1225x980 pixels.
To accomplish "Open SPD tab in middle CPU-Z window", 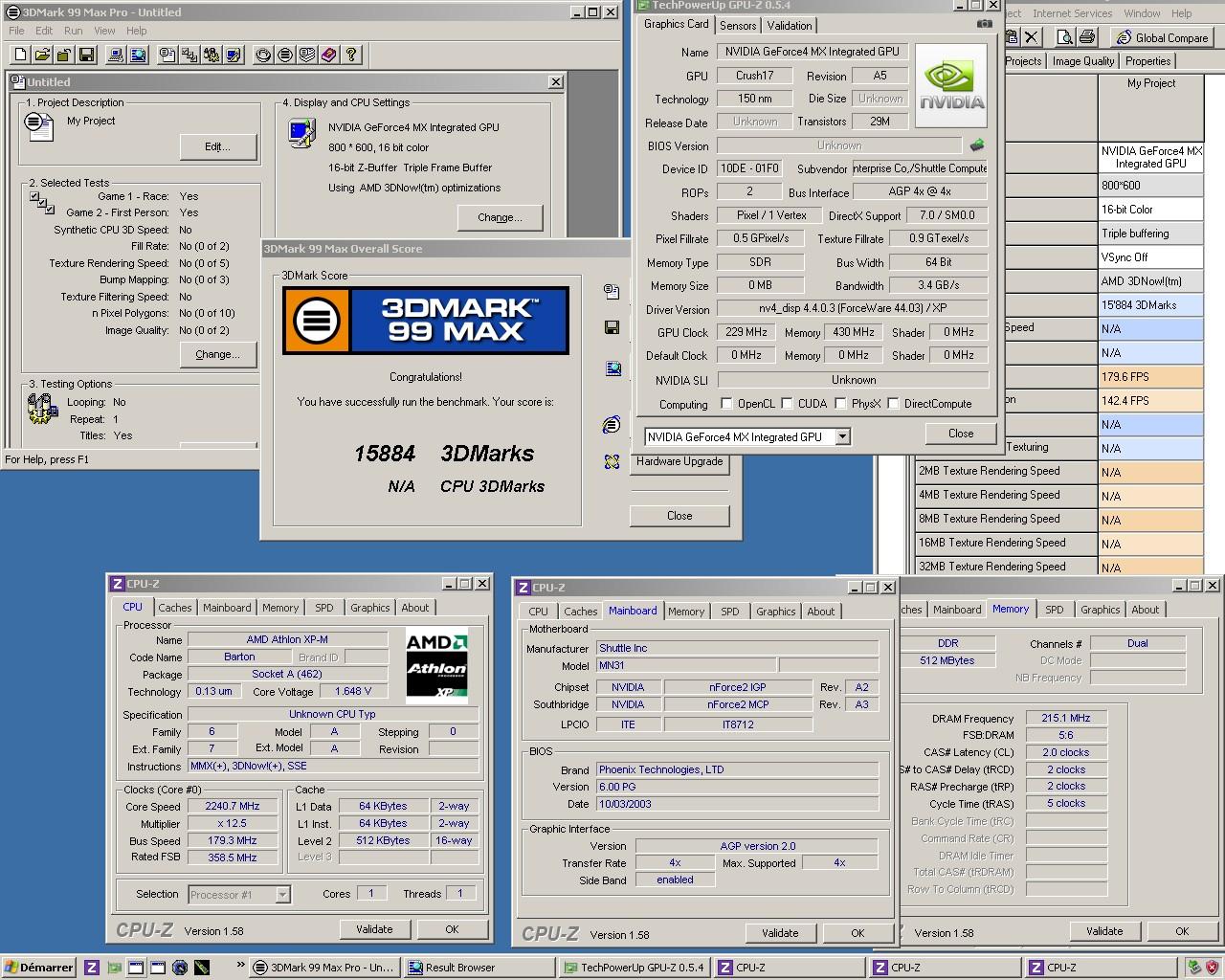I will 730,612.
